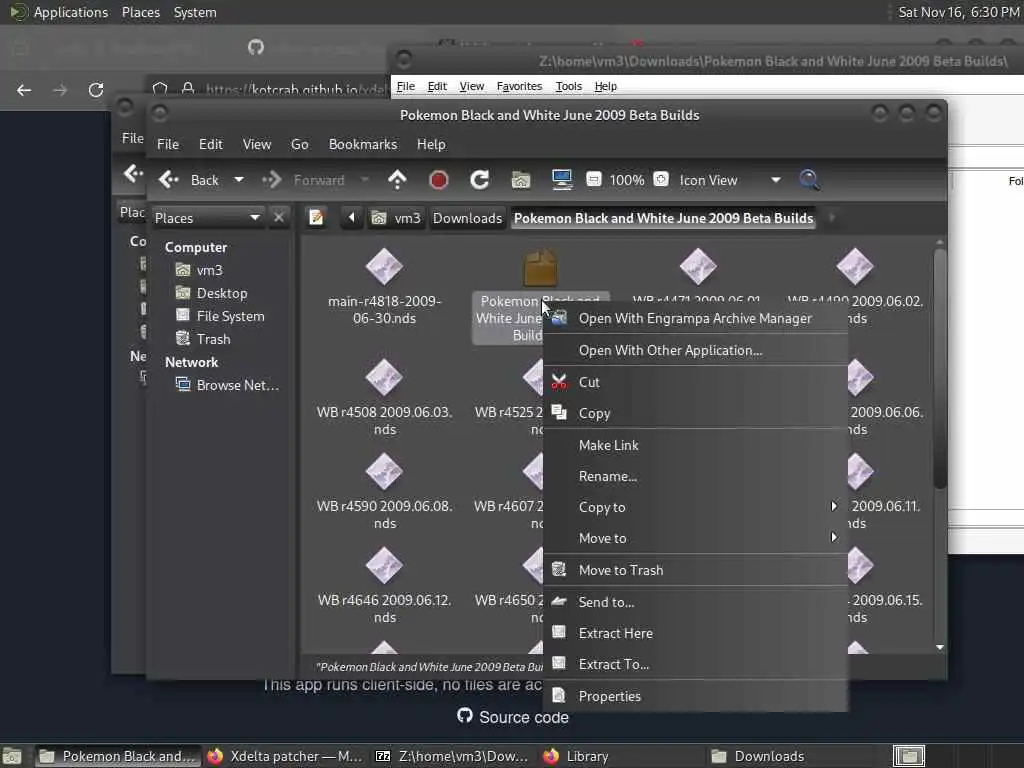
Task: Choose Send to... in the context menu
Action: (x=696, y=601)
